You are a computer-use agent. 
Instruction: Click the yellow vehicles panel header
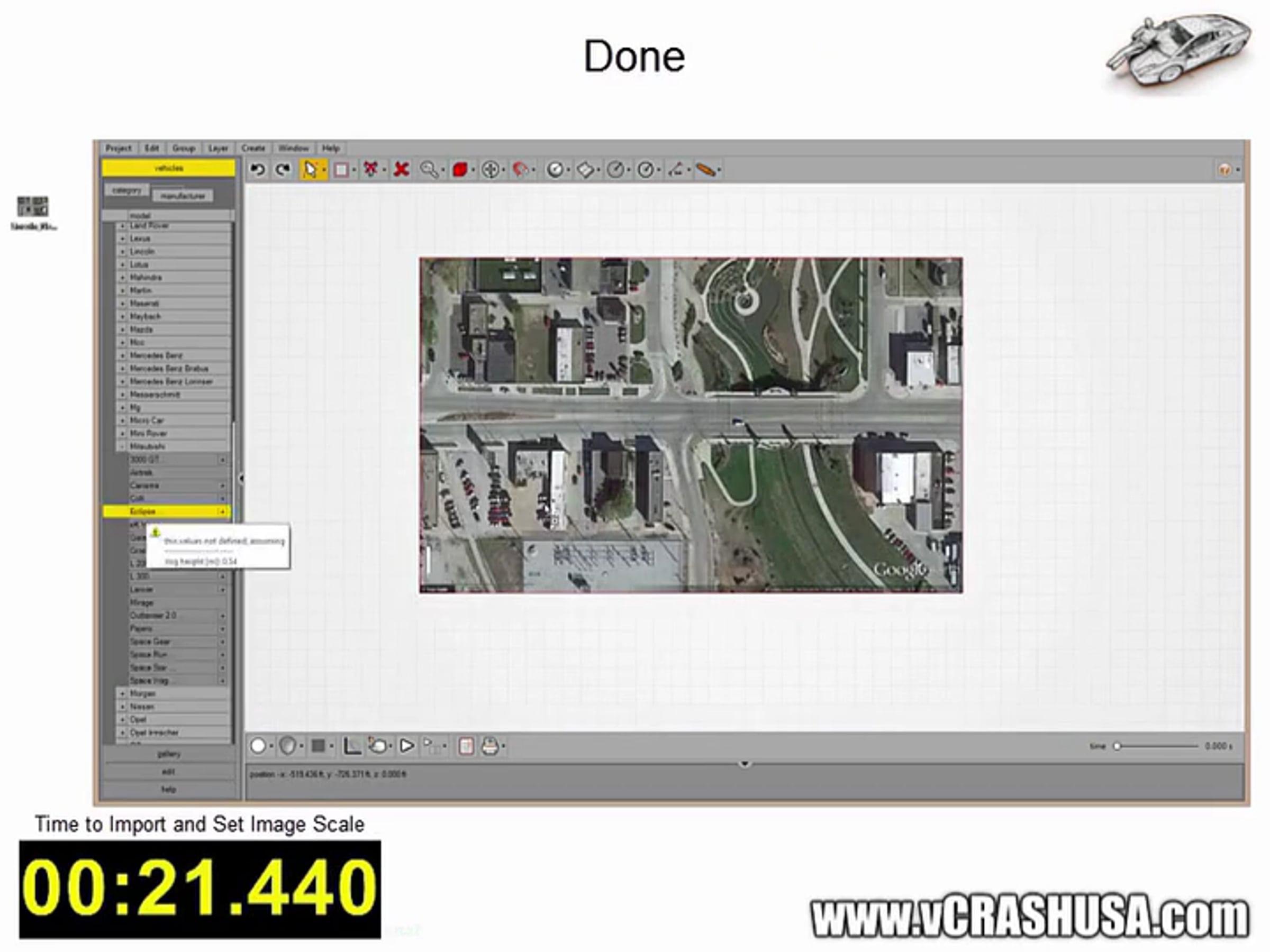pyautogui.click(x=169, y=168)
